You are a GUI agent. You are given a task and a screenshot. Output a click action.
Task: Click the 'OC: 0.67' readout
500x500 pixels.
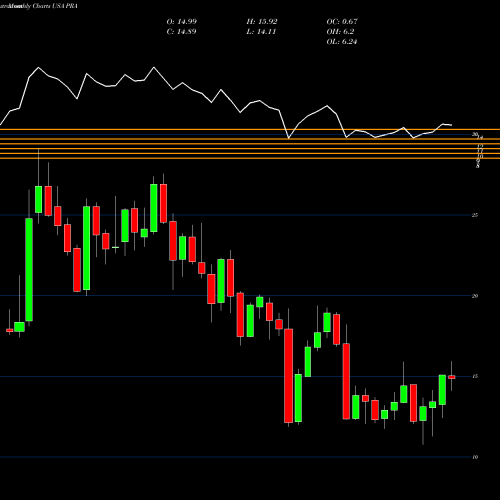342,22
